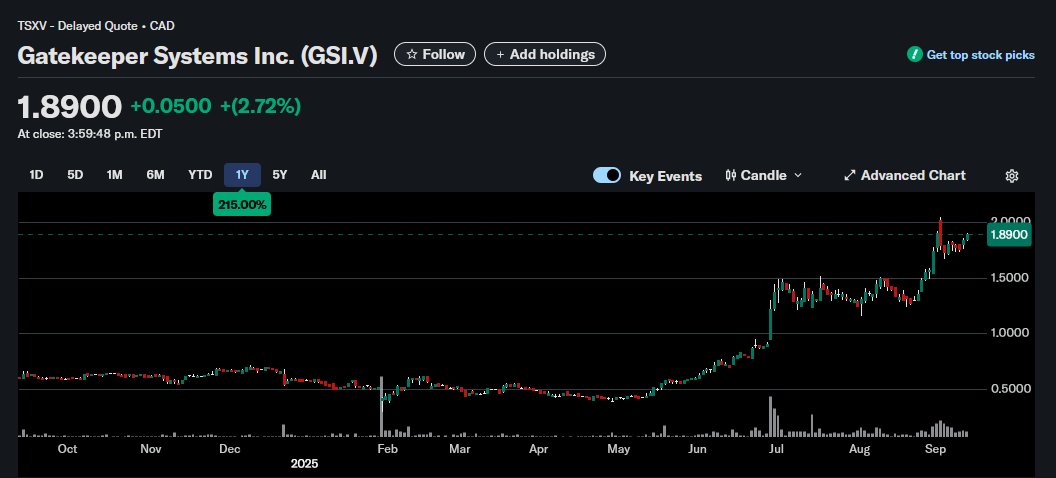
Task: Click the Nov x-axis label
Action: pos(151,449)
